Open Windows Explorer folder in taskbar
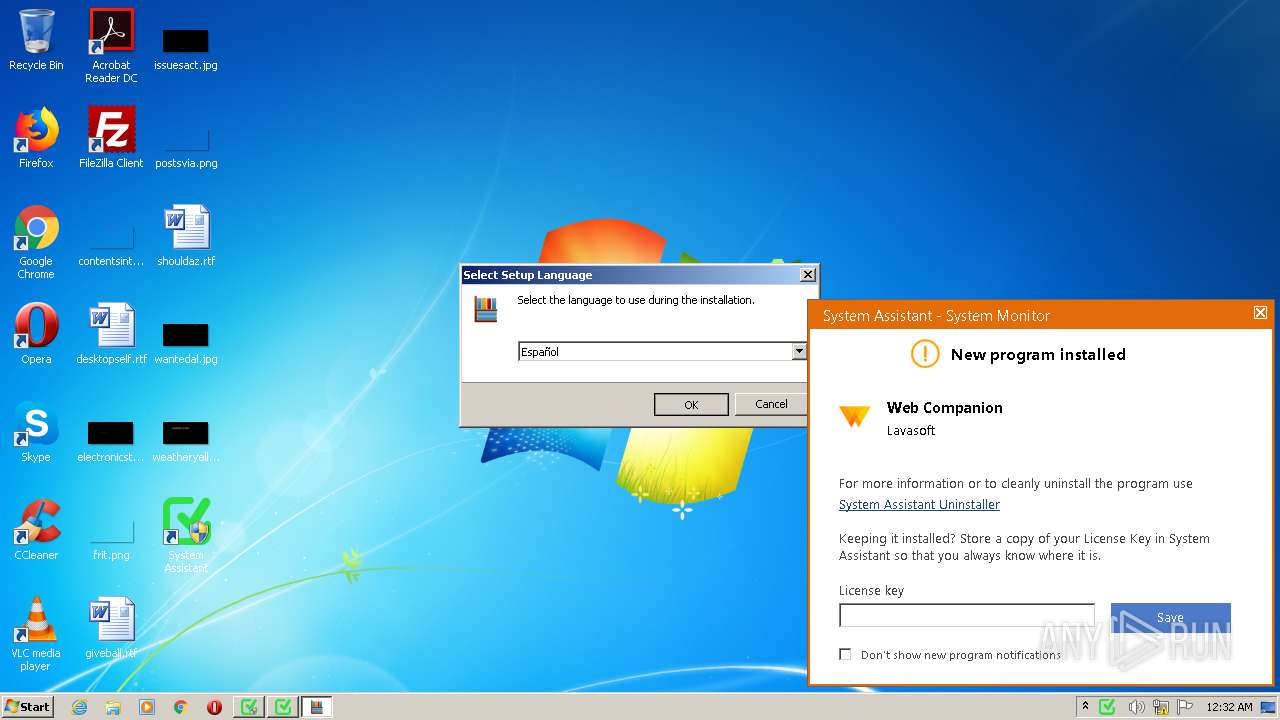This screenshot has height=720, width=1280. [113, 707]
